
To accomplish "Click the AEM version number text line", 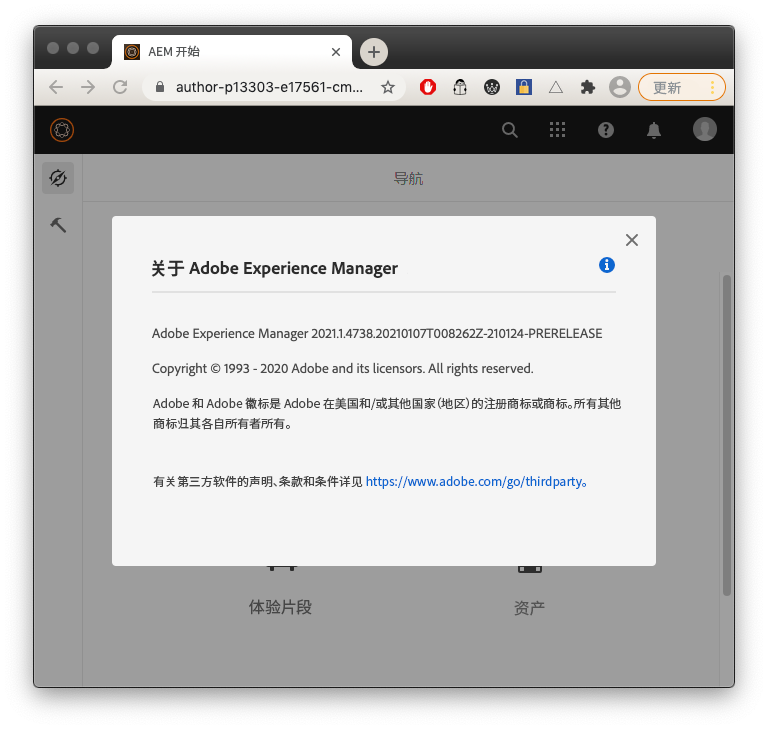I will click(x=377, y=334).
